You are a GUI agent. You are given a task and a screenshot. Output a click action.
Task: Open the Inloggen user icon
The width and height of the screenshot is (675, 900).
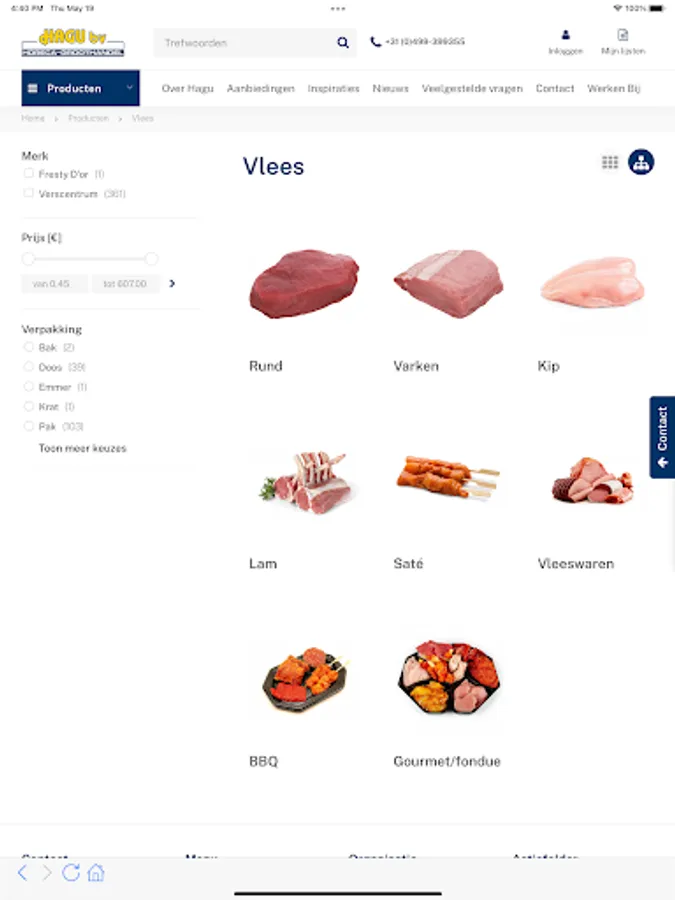coord(565,35)
